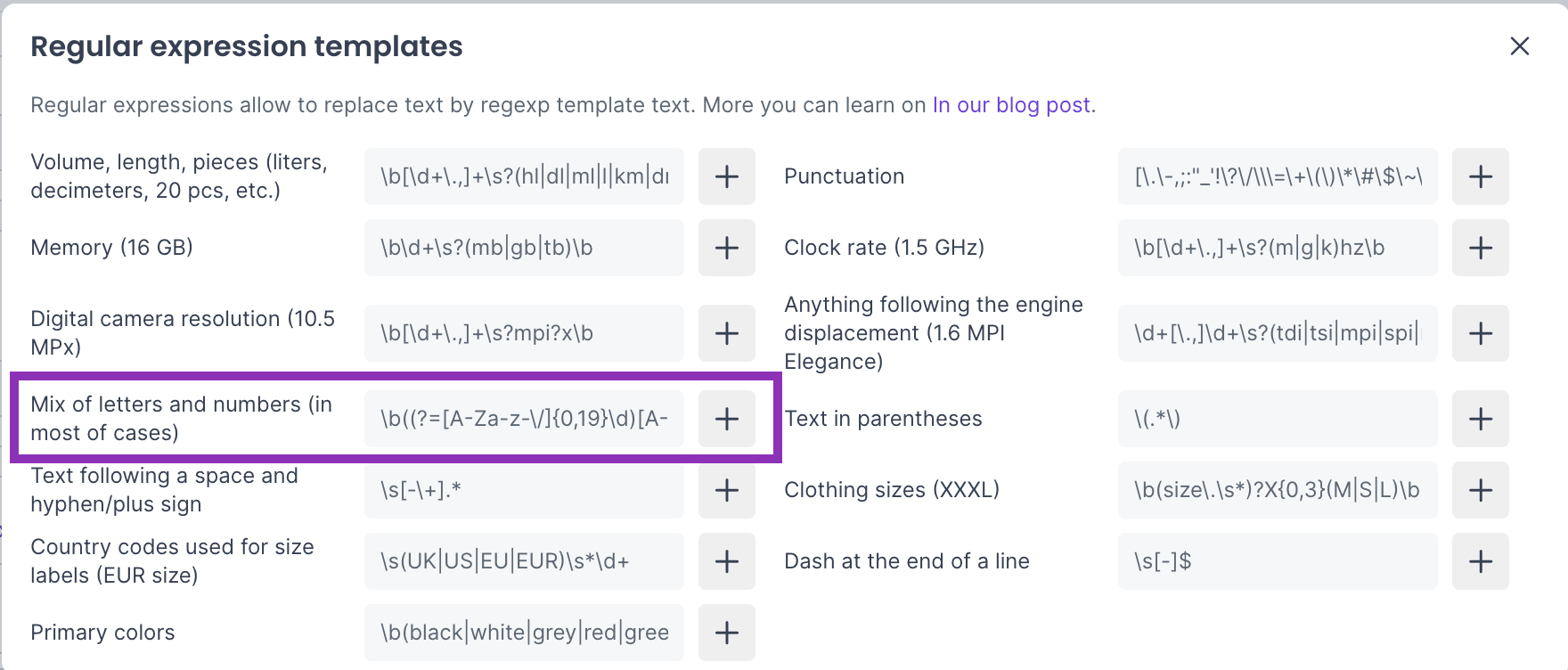Add the Primary colors template
Screen dimensions: 1568x670
pyautogui.click(x=727, y=633)
